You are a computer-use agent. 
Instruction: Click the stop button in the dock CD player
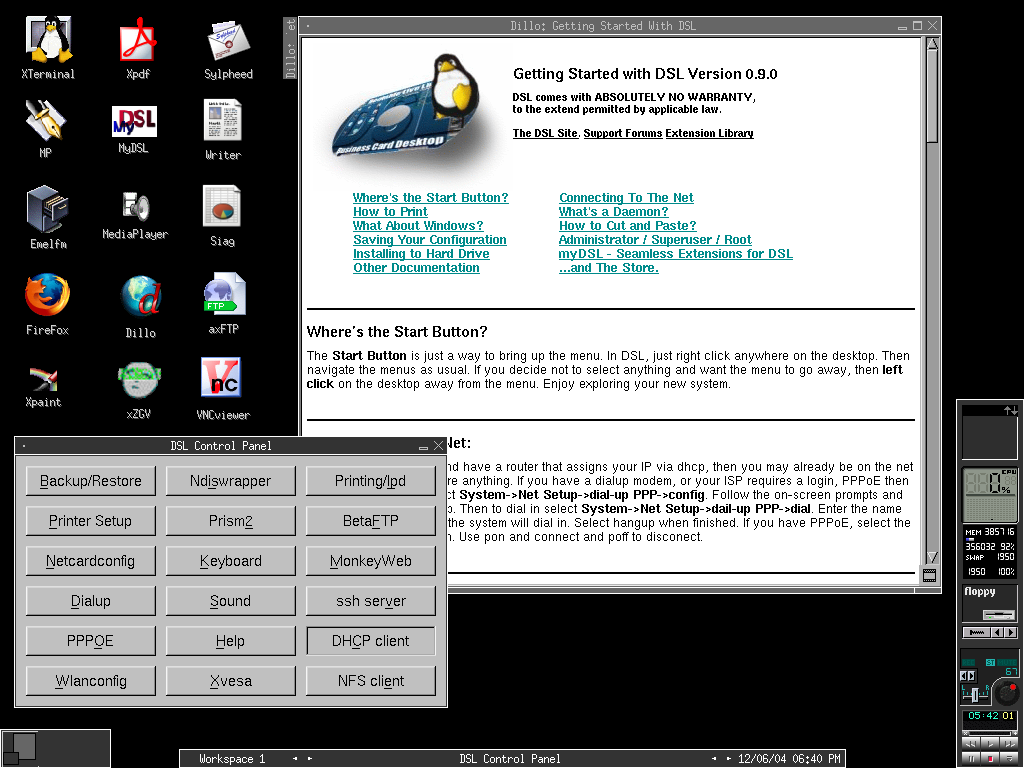click(x=989, y=758)
